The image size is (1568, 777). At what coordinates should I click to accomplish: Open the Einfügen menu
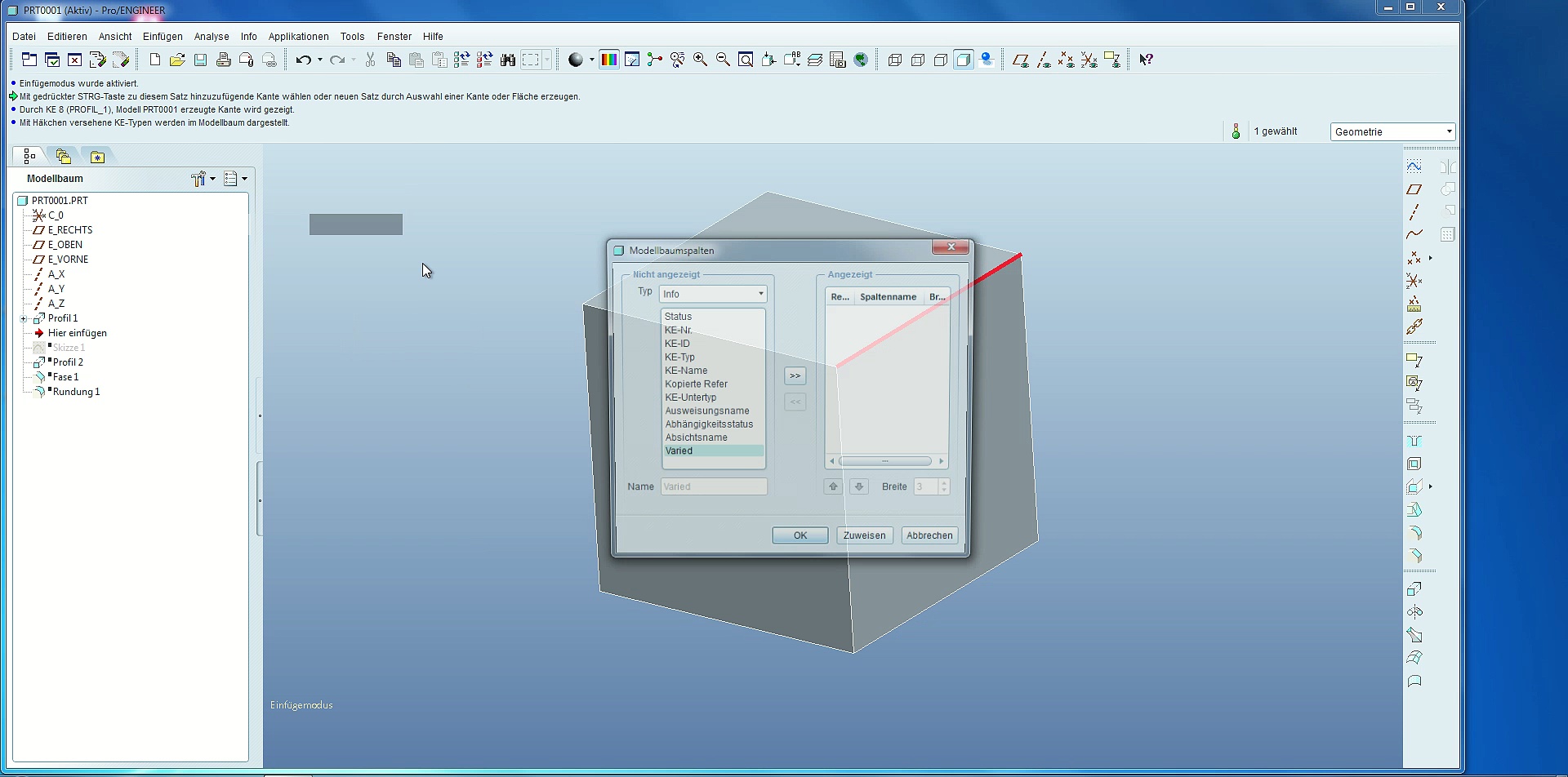(x=163, y=37)
